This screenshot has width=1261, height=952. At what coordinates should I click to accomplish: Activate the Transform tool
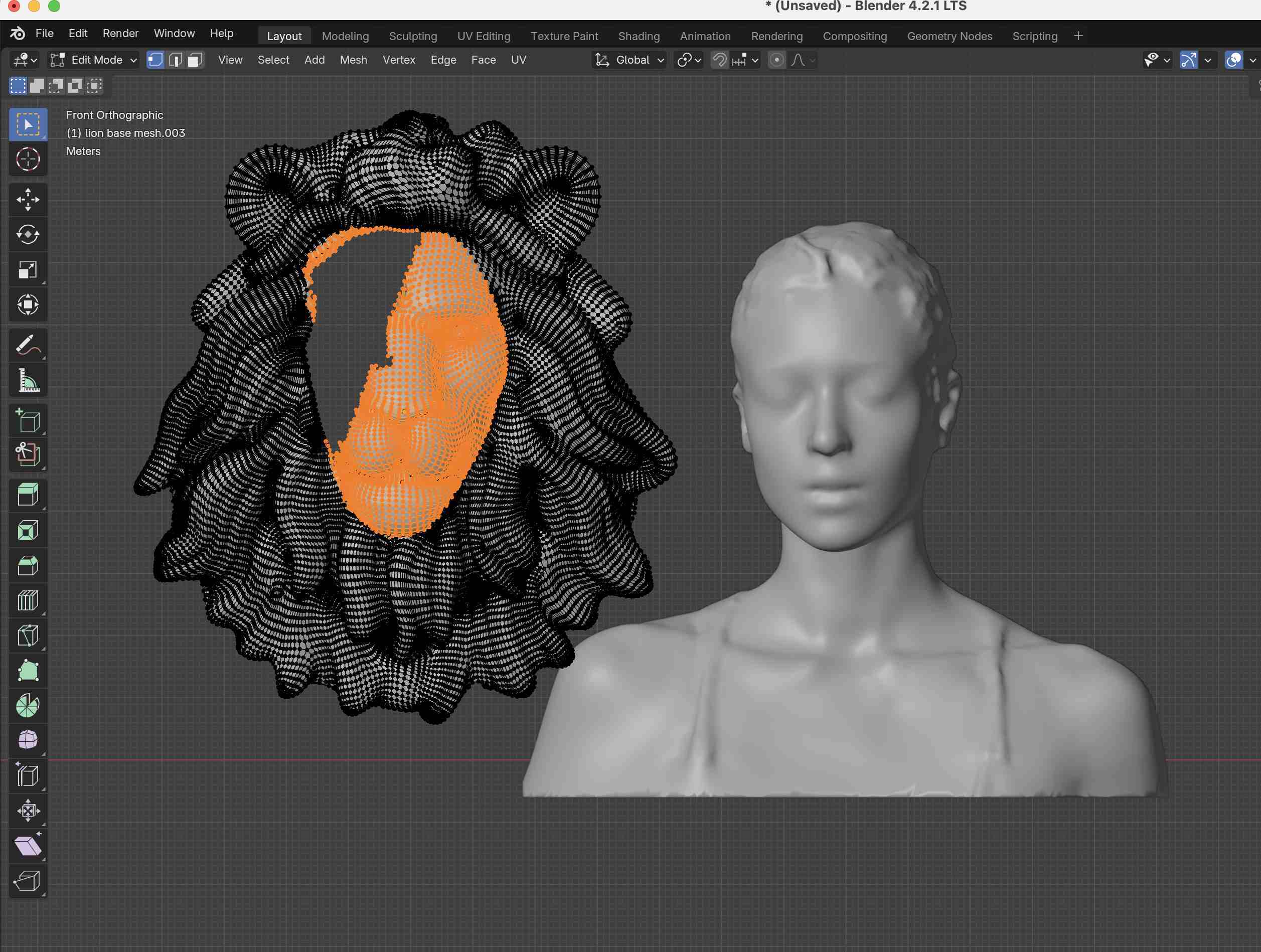click(28, 304)
